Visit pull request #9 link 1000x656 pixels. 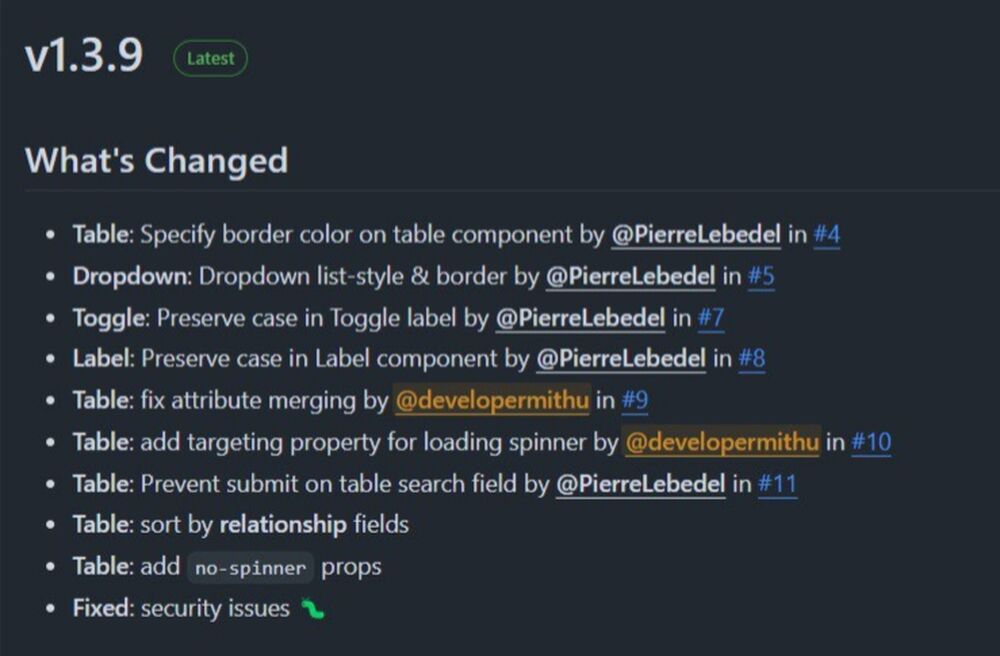pos(635,400)
